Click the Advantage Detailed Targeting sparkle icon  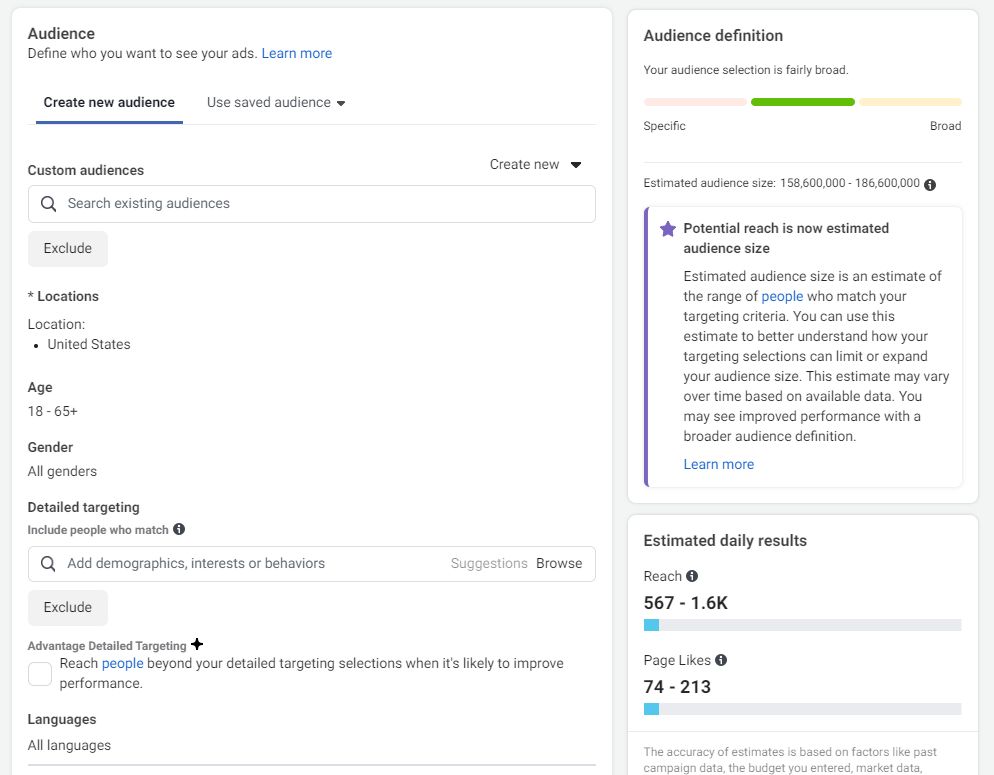click(x=197, y=644)
